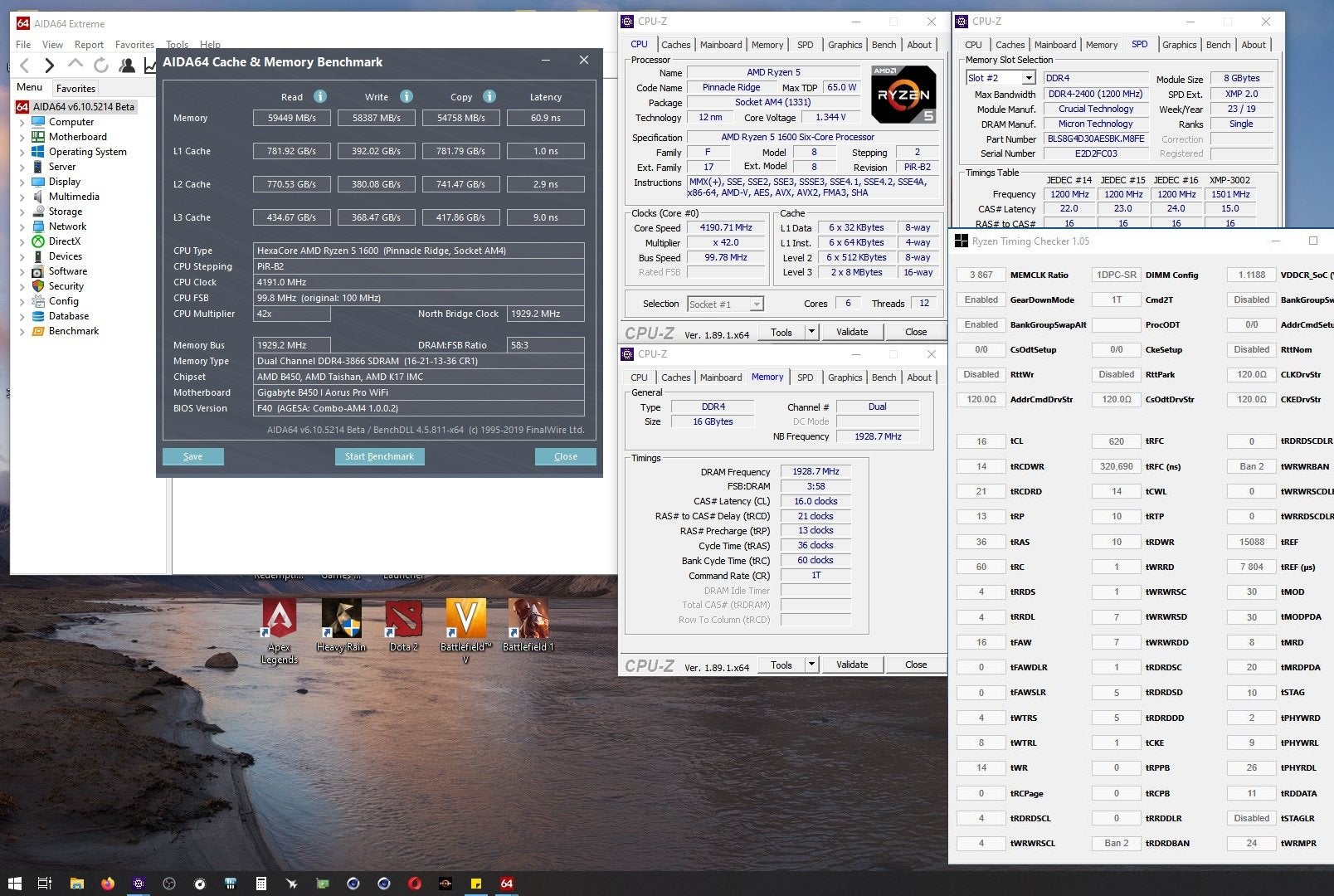Viewport: 1334px width, 896px height.
Task: Select the Dota 2 desktop icon
Action: pyautogui.click(x=403, y=626)
